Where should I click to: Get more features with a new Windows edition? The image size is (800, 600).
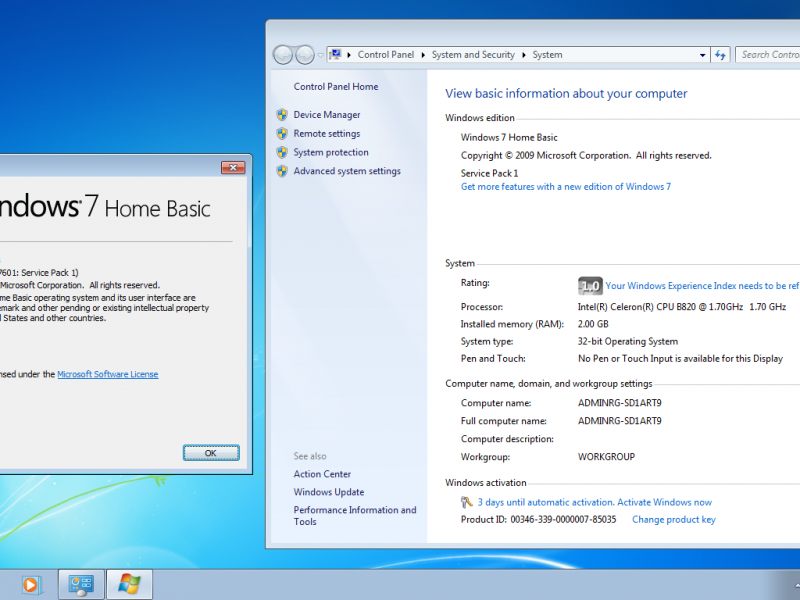pyautogui.click(x=566, y=187)
